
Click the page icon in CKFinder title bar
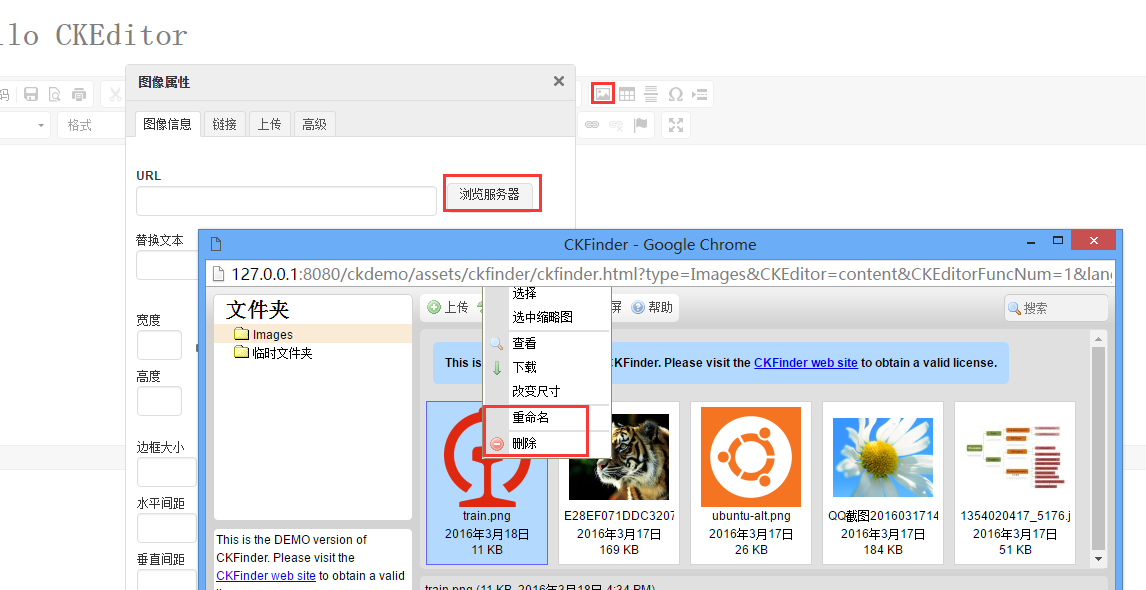216,244
